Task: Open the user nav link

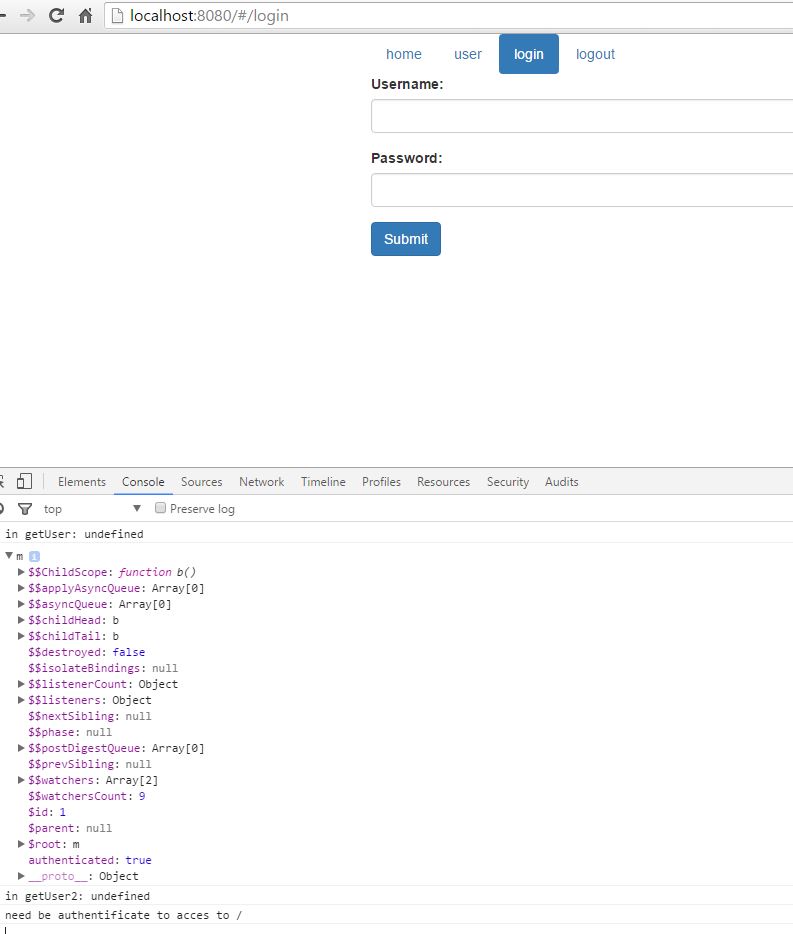Action: point(468,54)
